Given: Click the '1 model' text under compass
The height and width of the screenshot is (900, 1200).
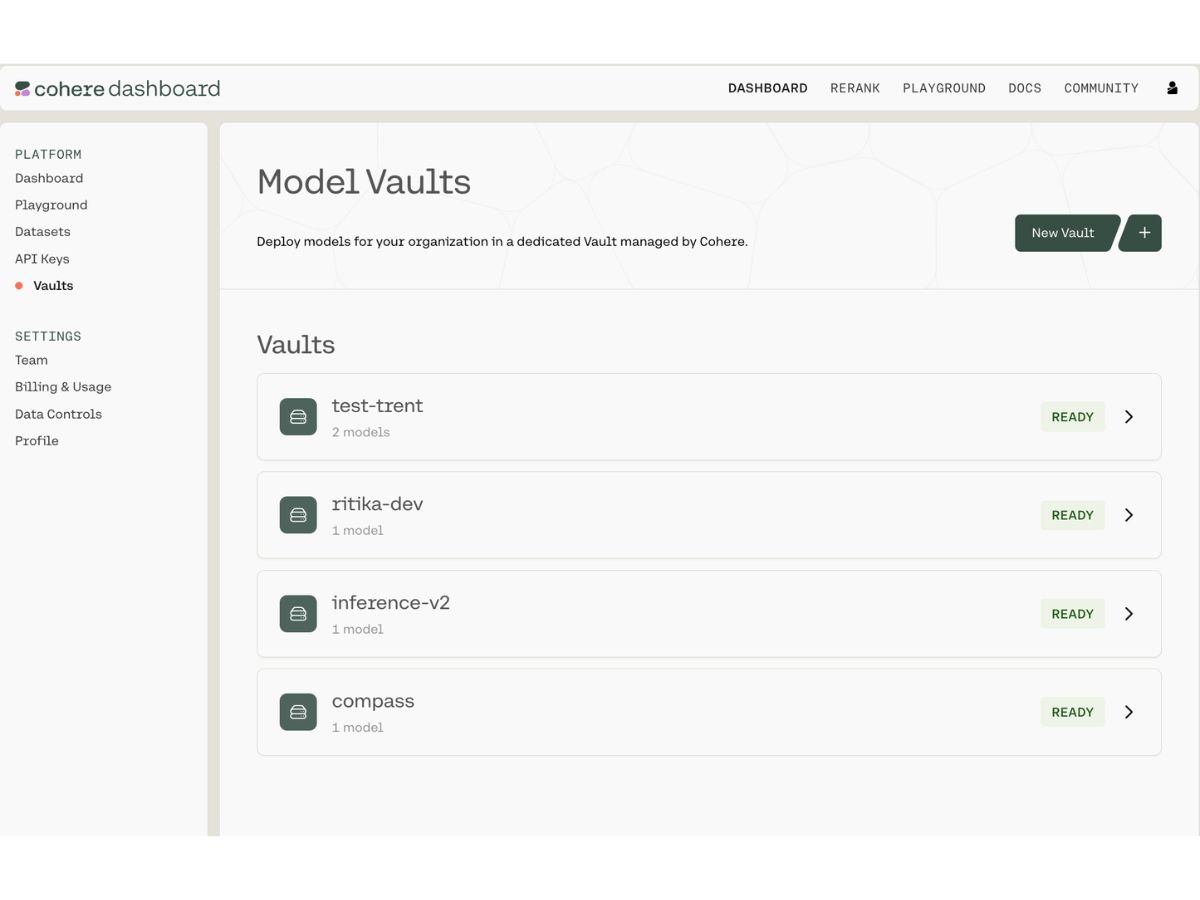Looking at the screenshot, I should click(358, 728).
